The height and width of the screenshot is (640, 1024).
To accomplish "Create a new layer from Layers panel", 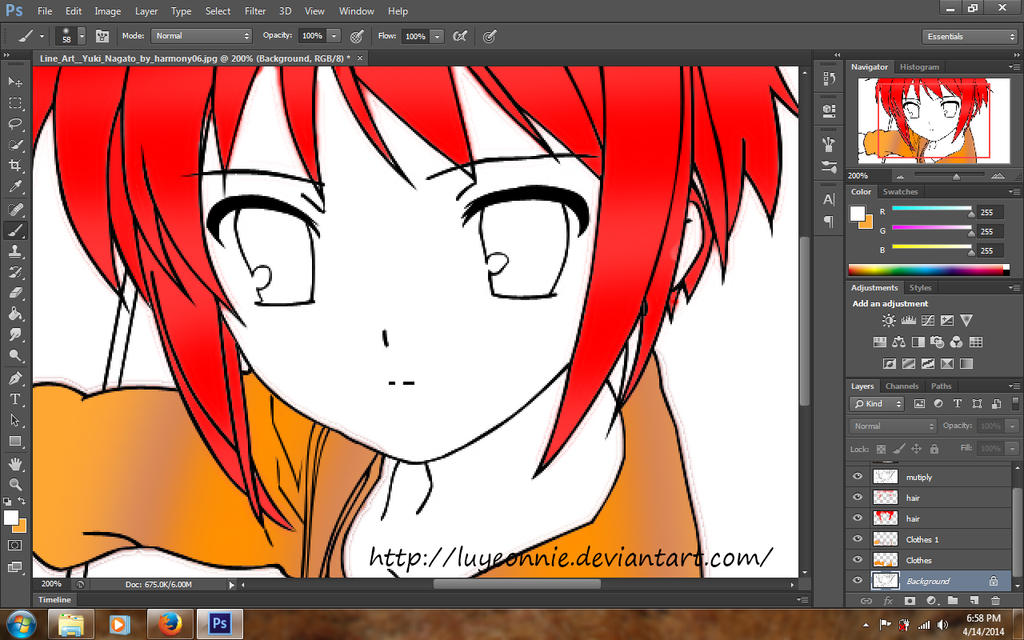I will [975, 601].
